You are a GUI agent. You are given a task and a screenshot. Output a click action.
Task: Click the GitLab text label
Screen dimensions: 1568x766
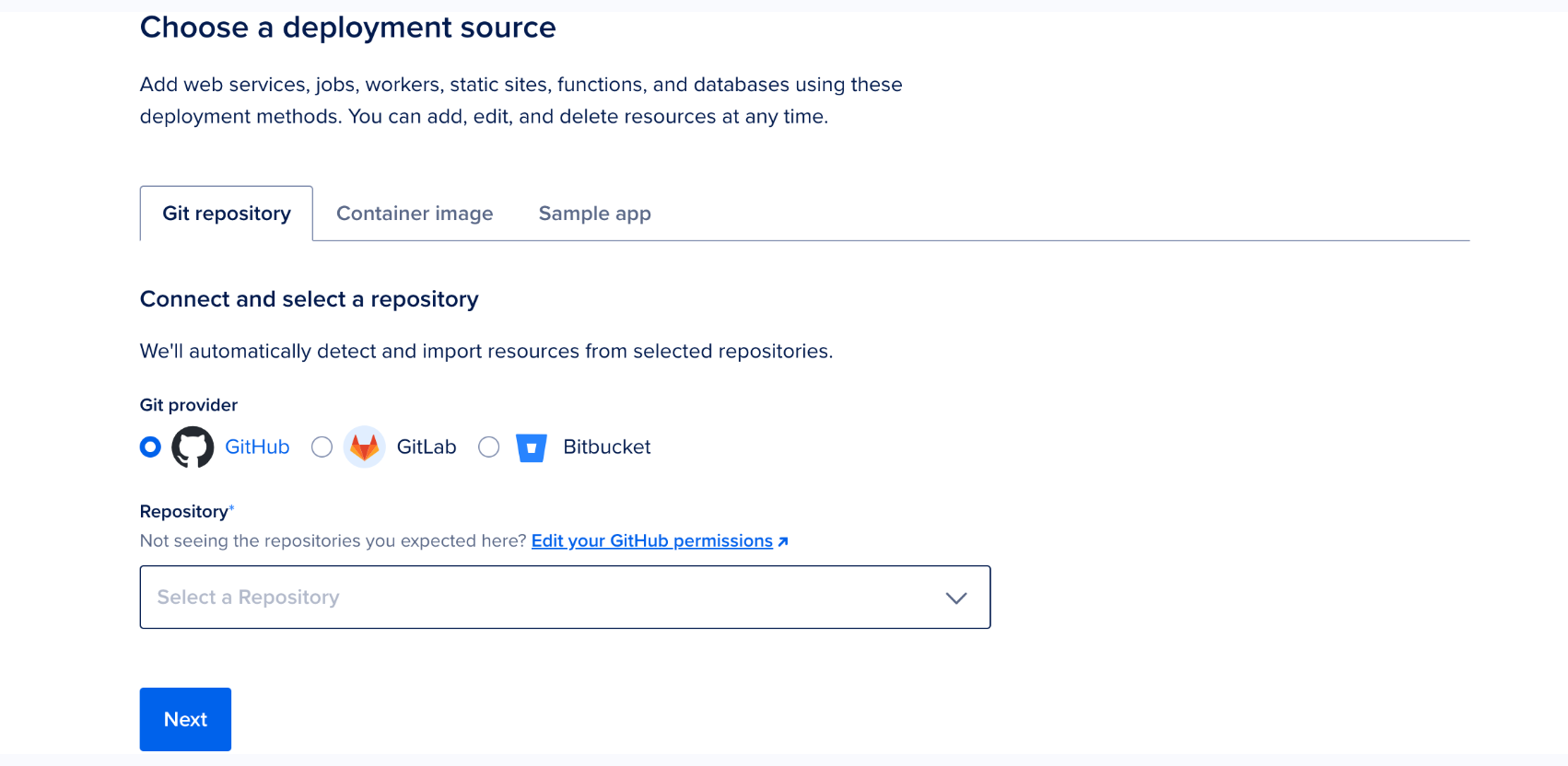point(427,447)
